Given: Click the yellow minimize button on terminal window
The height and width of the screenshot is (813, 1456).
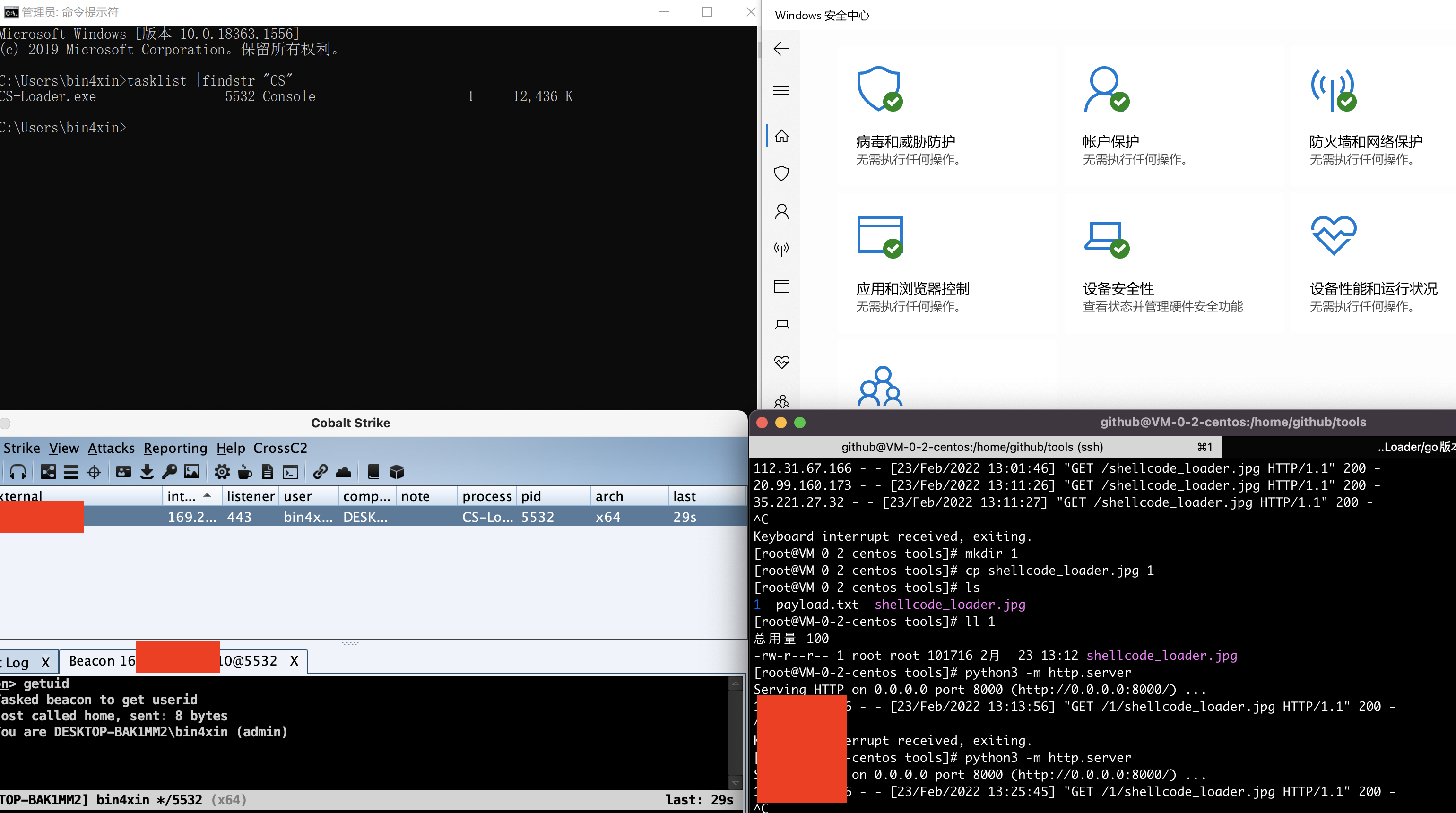Looking at the screenshot, I should (780, 423).
